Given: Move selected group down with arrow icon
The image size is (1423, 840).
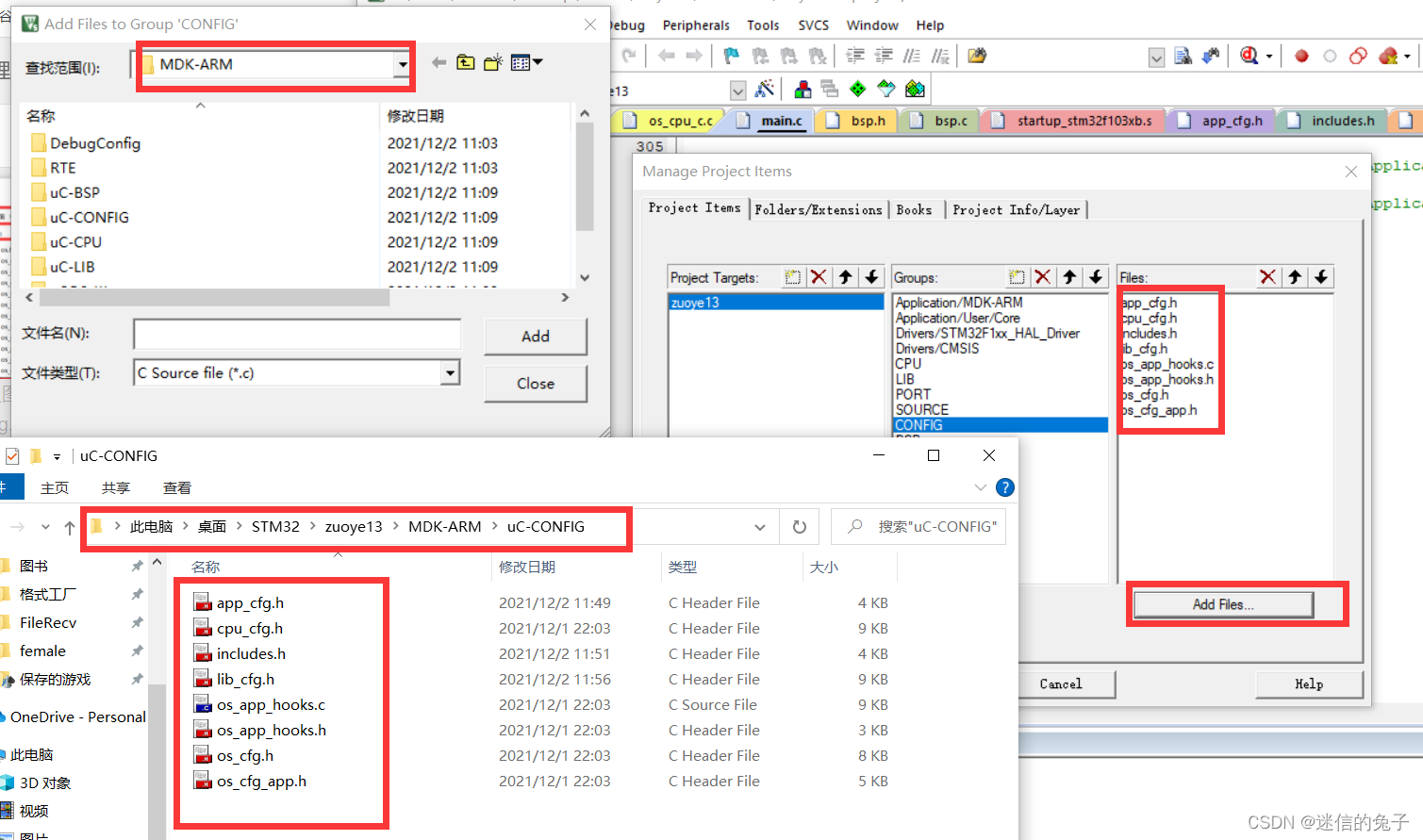Looking at the screenshot, I should click(x=1096, y=277).
